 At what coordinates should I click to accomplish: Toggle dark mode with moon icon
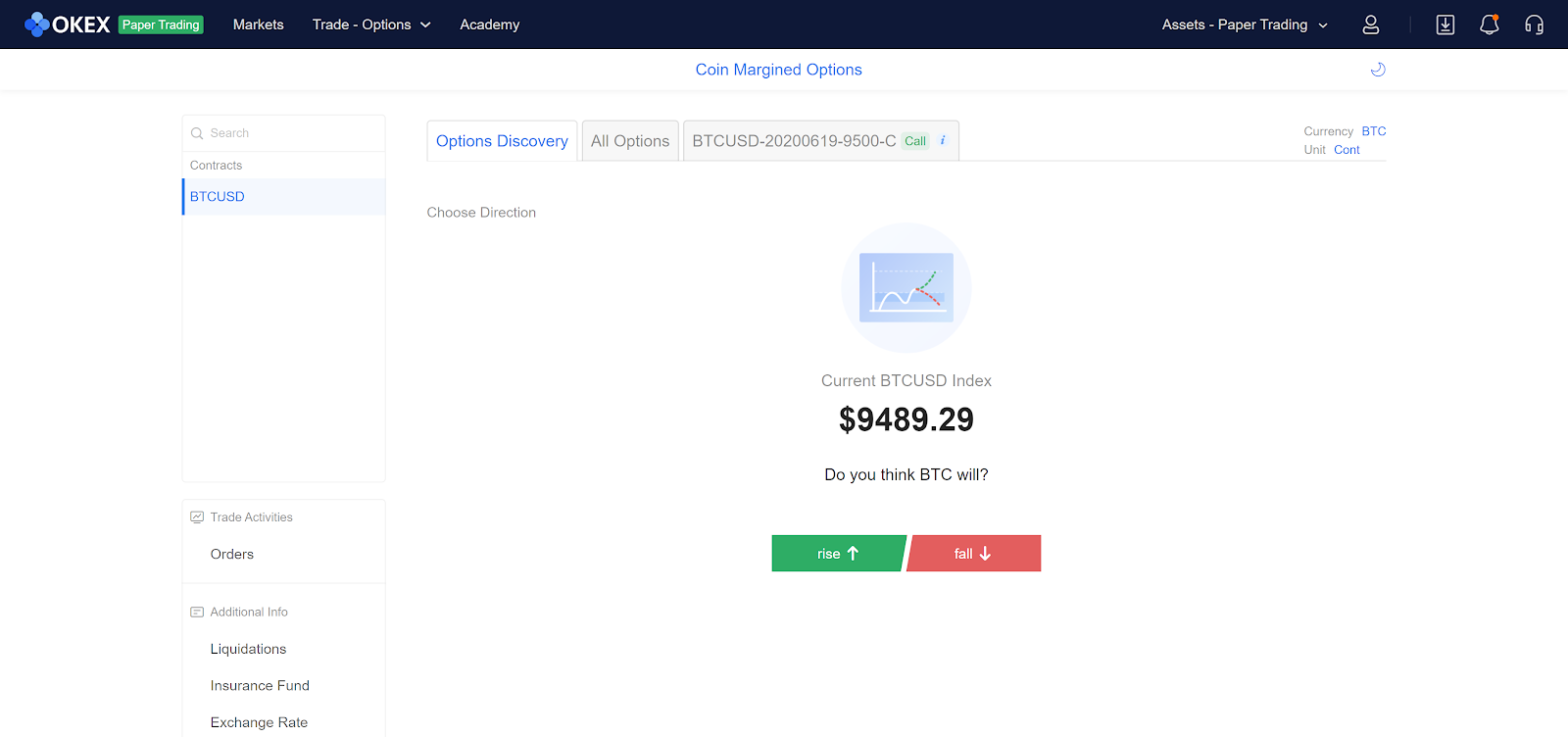pyautogui.click(x=1377, y=70)
